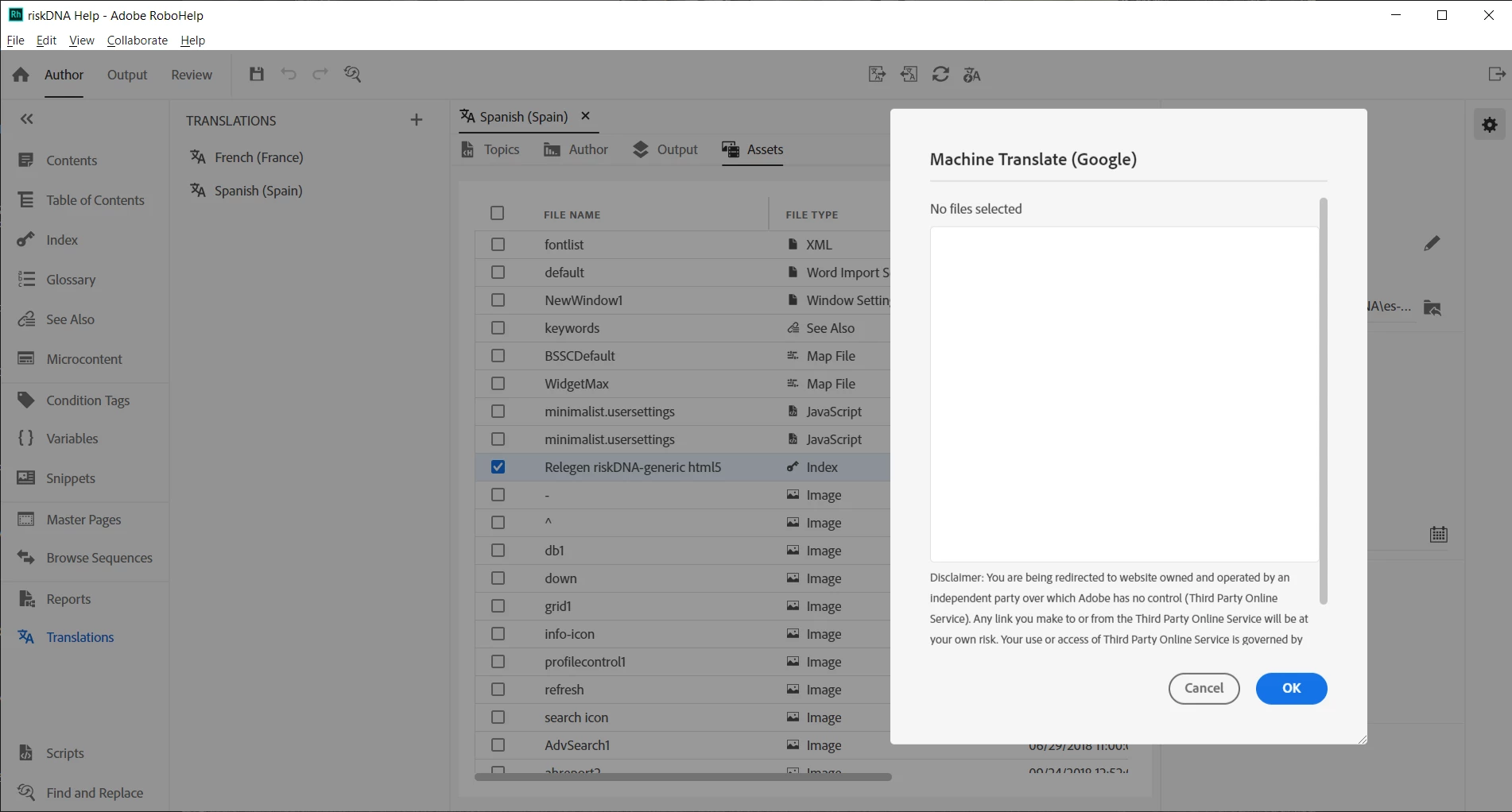Viewport: 1512px width, 812px height.
Task: Select Spanish (Spain) in translations list
Action: coord(246,191)
